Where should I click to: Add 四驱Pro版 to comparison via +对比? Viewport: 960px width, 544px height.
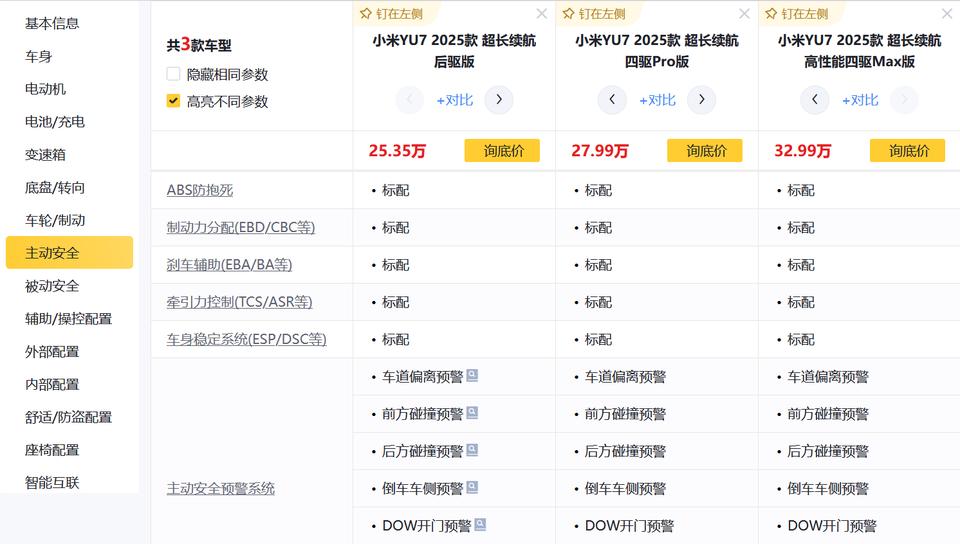pos(657,100)
